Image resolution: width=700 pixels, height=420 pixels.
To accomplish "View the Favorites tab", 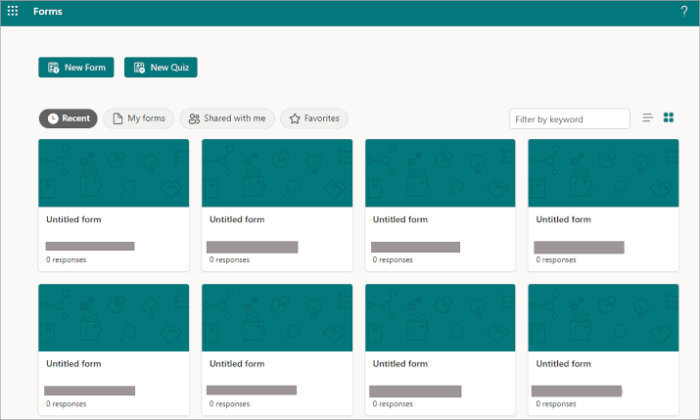I will [x=314, y=118].
